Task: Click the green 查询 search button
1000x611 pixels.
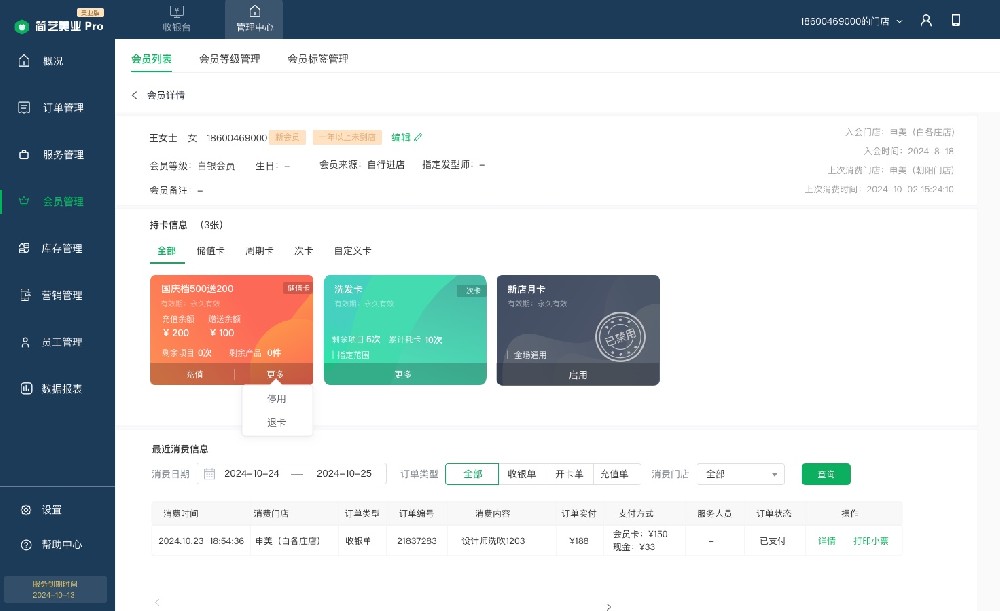Action: (826, 473)
